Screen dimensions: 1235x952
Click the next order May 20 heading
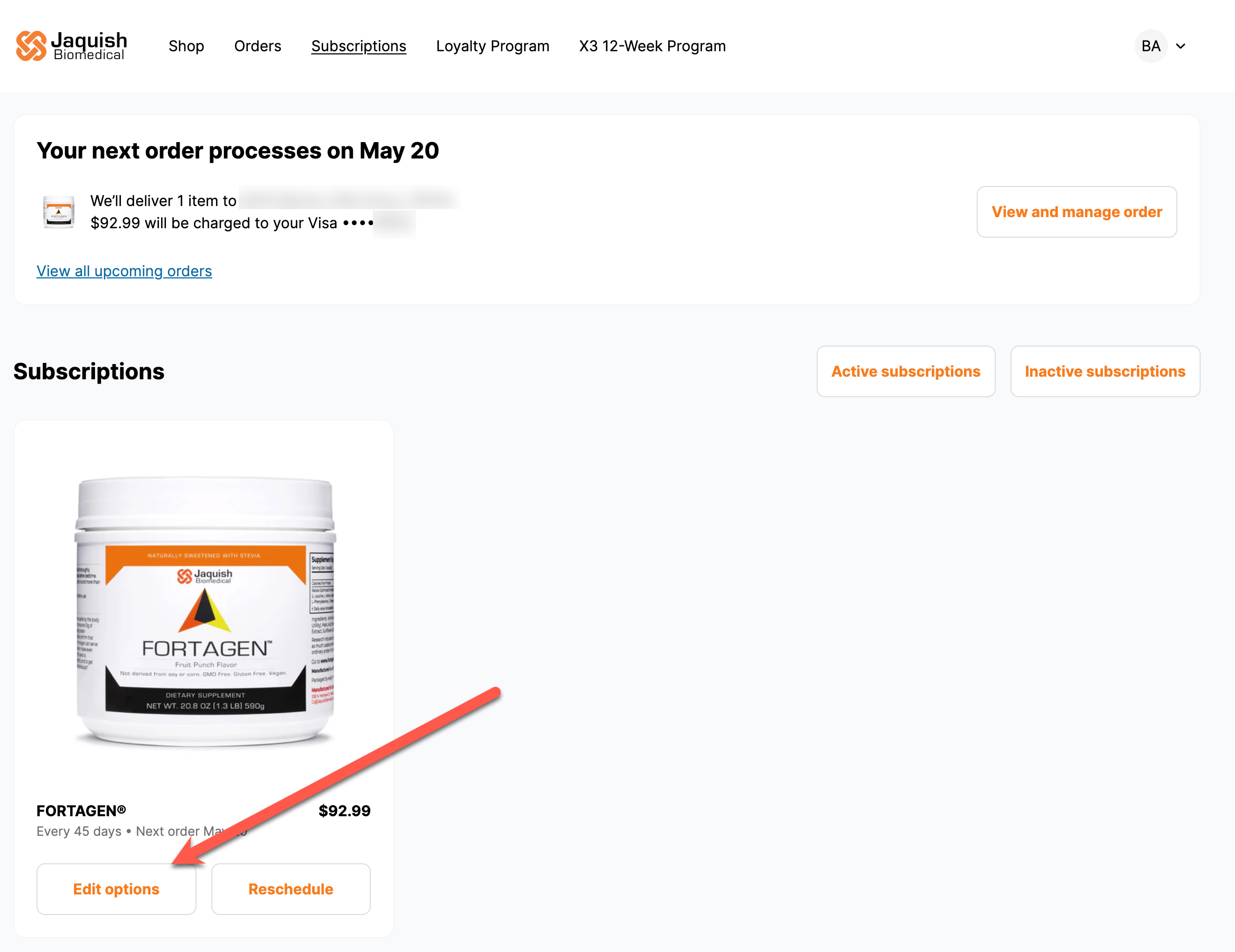point(238,151)
